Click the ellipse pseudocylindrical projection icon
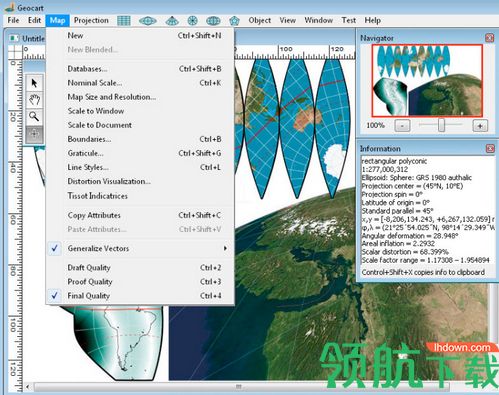This screenshot has height=395, width=499. (x=213, y=21)
